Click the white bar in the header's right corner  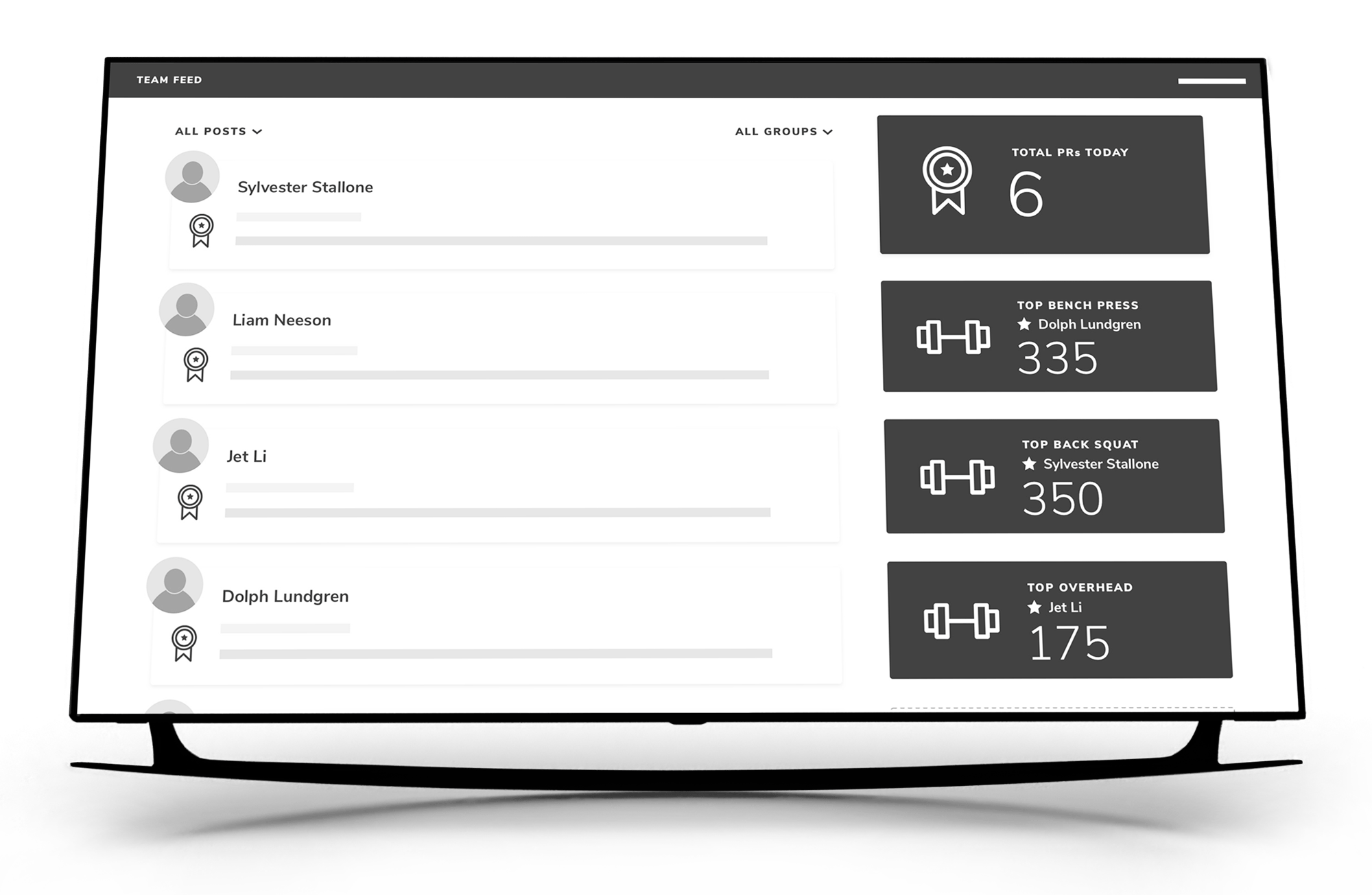(1211, 81)
